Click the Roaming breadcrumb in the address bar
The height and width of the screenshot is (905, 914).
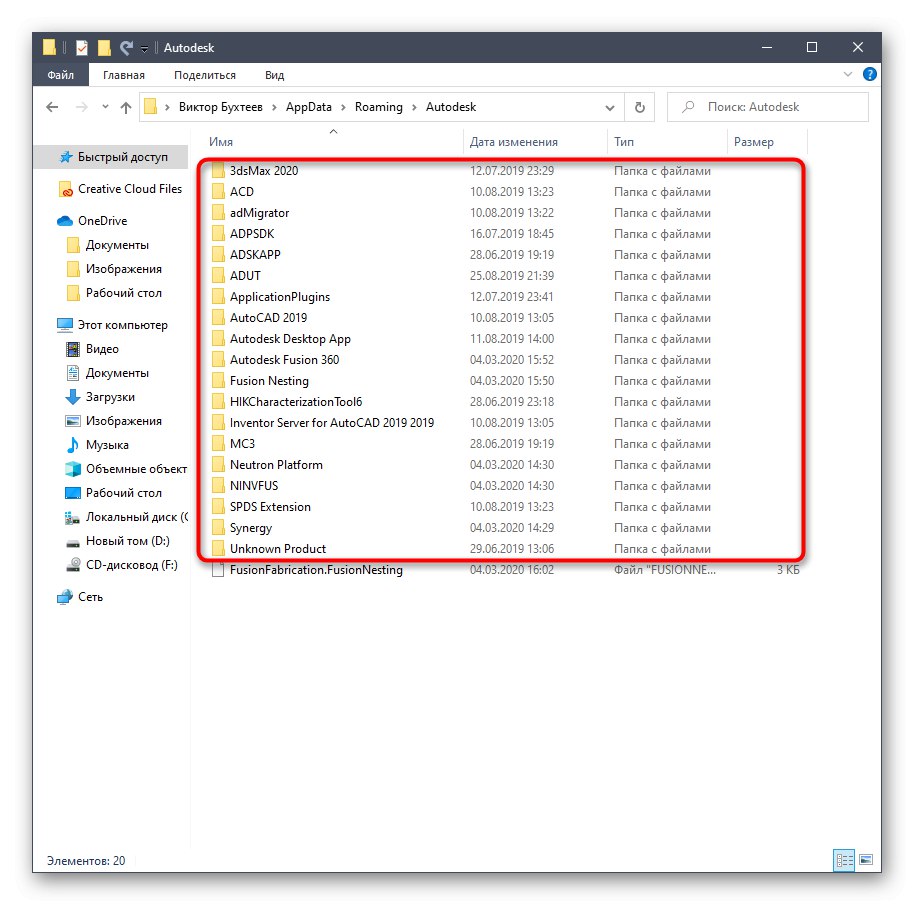[378, 107]
